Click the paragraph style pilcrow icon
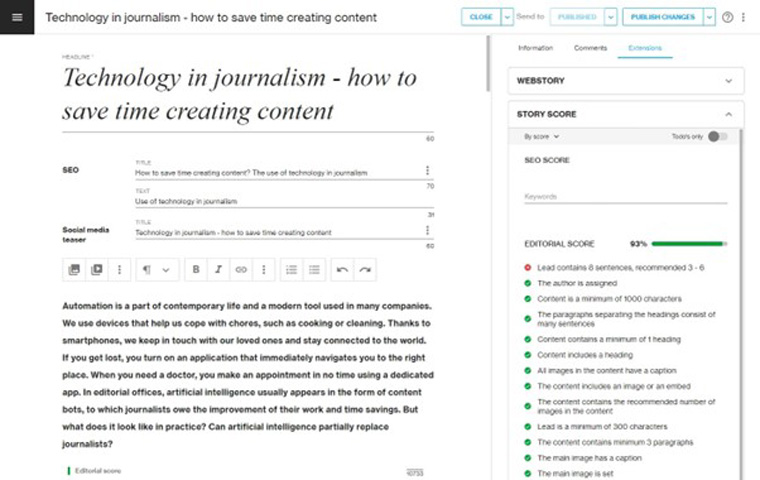 point(146,270)
